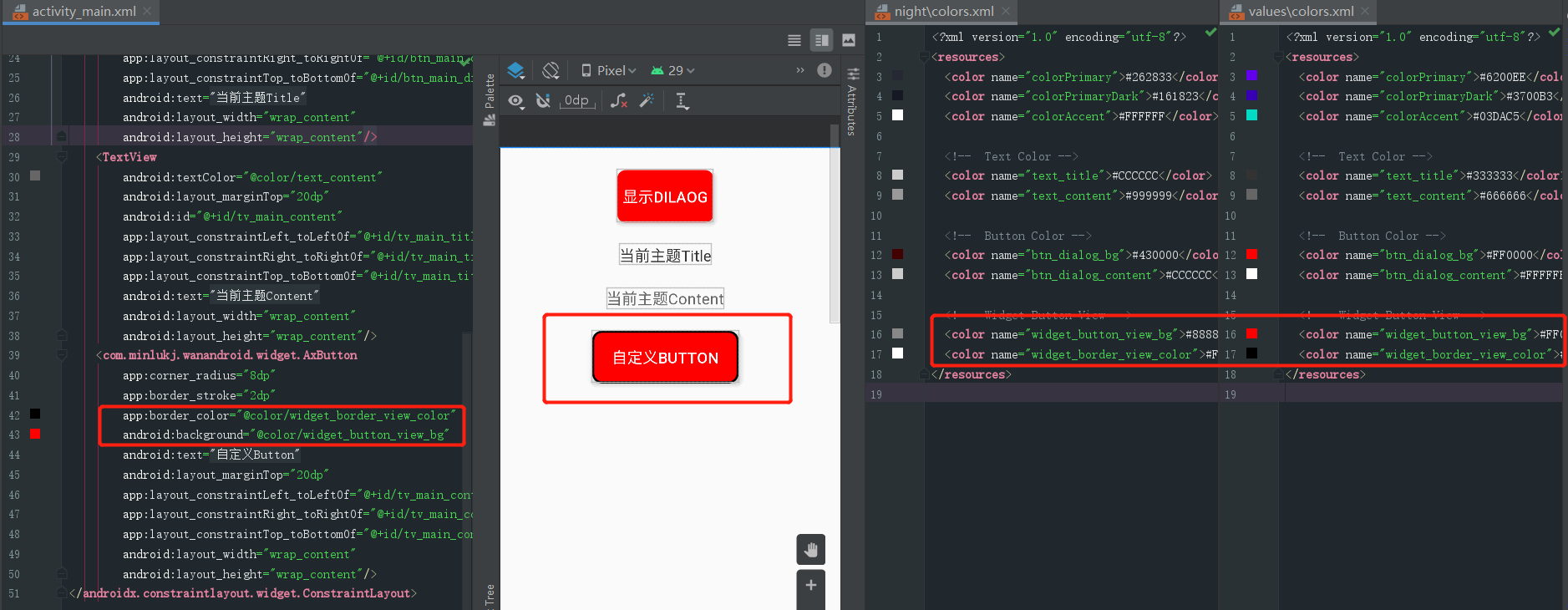Open the Guidelines dropdown icon
The image size is (1568, 610).
683,101
